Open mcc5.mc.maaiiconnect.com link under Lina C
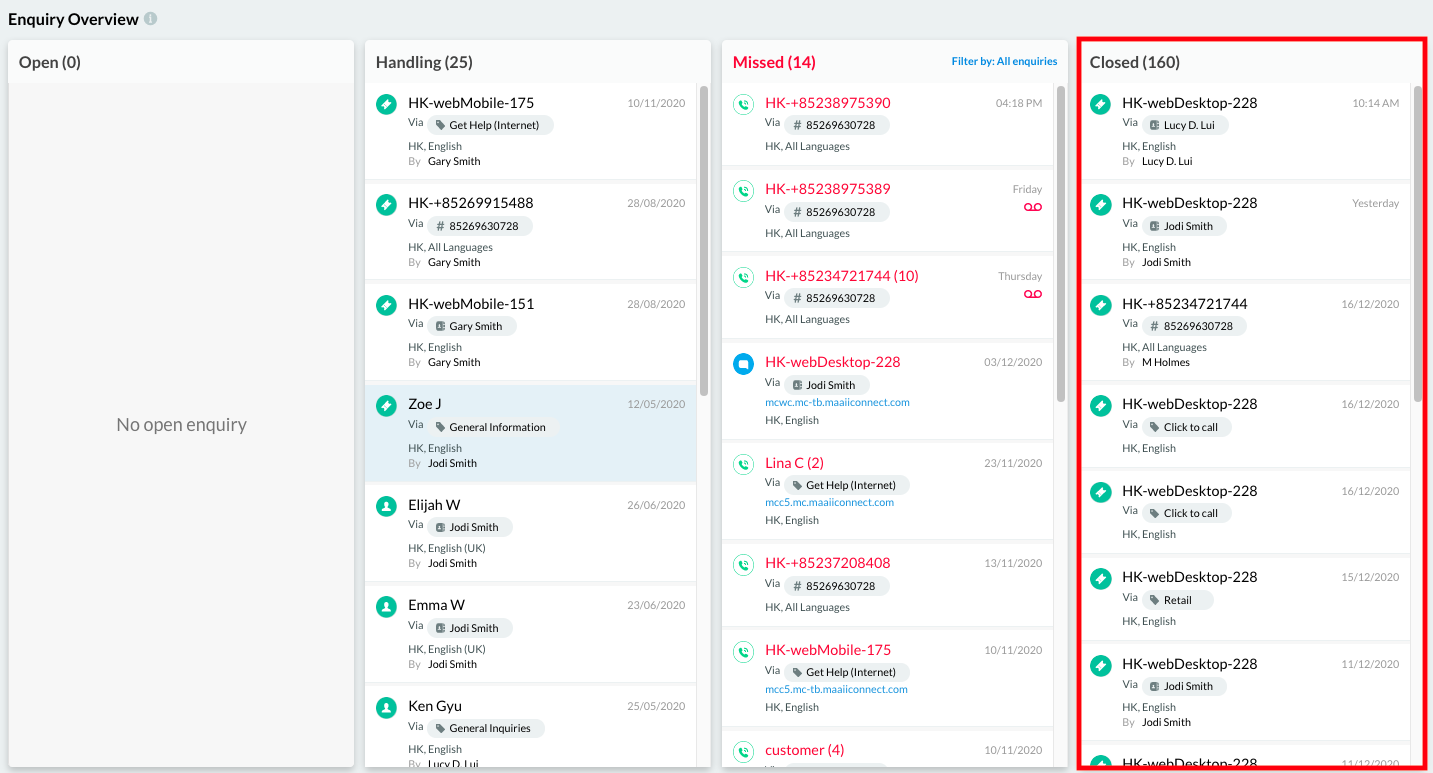Screen dimensions: 1433x773 click(x=829, y=503)
